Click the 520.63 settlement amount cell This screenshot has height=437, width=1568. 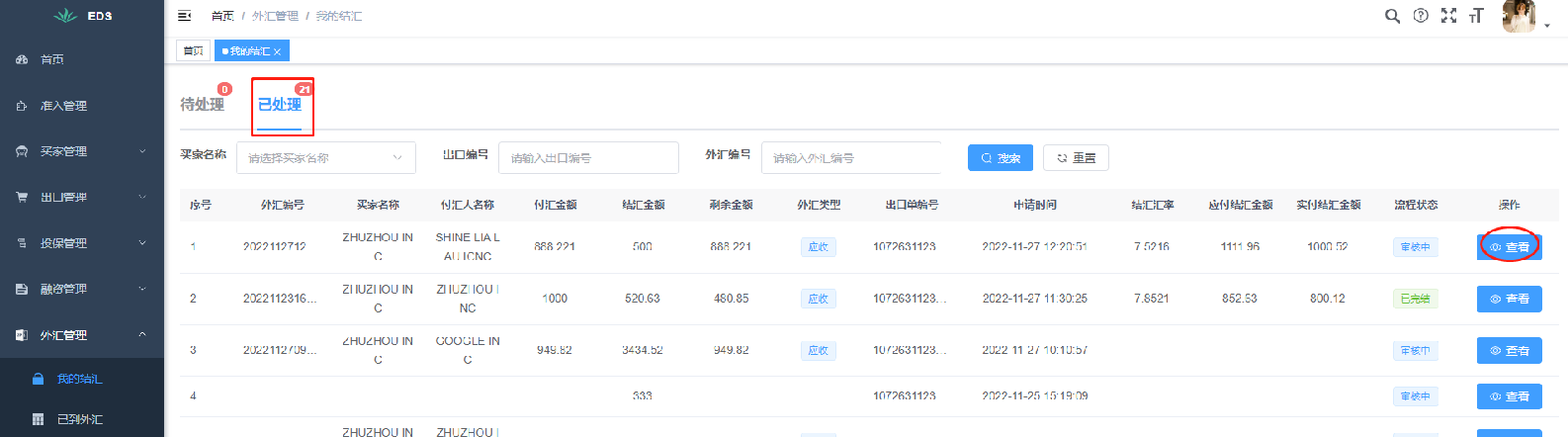tap(643, 299)
